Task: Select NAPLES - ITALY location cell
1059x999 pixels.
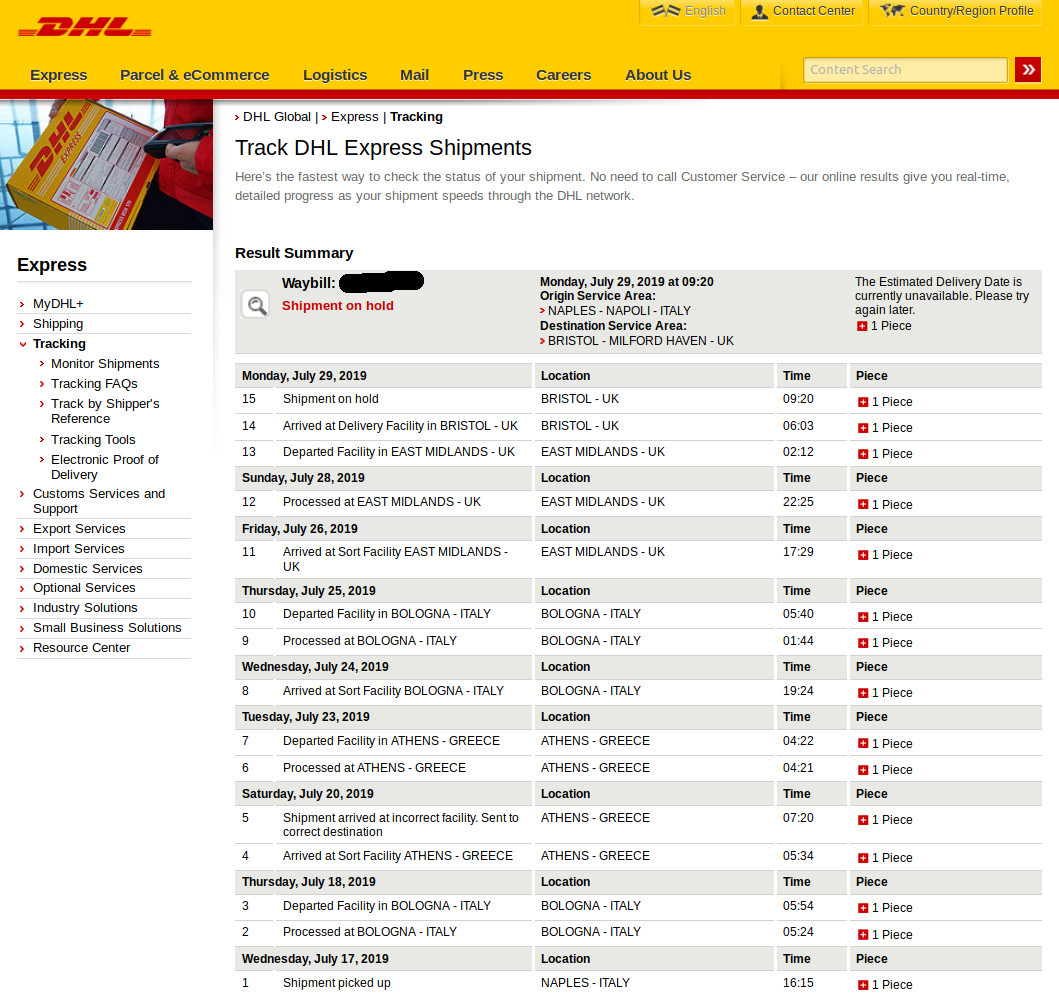Action: 585,983
